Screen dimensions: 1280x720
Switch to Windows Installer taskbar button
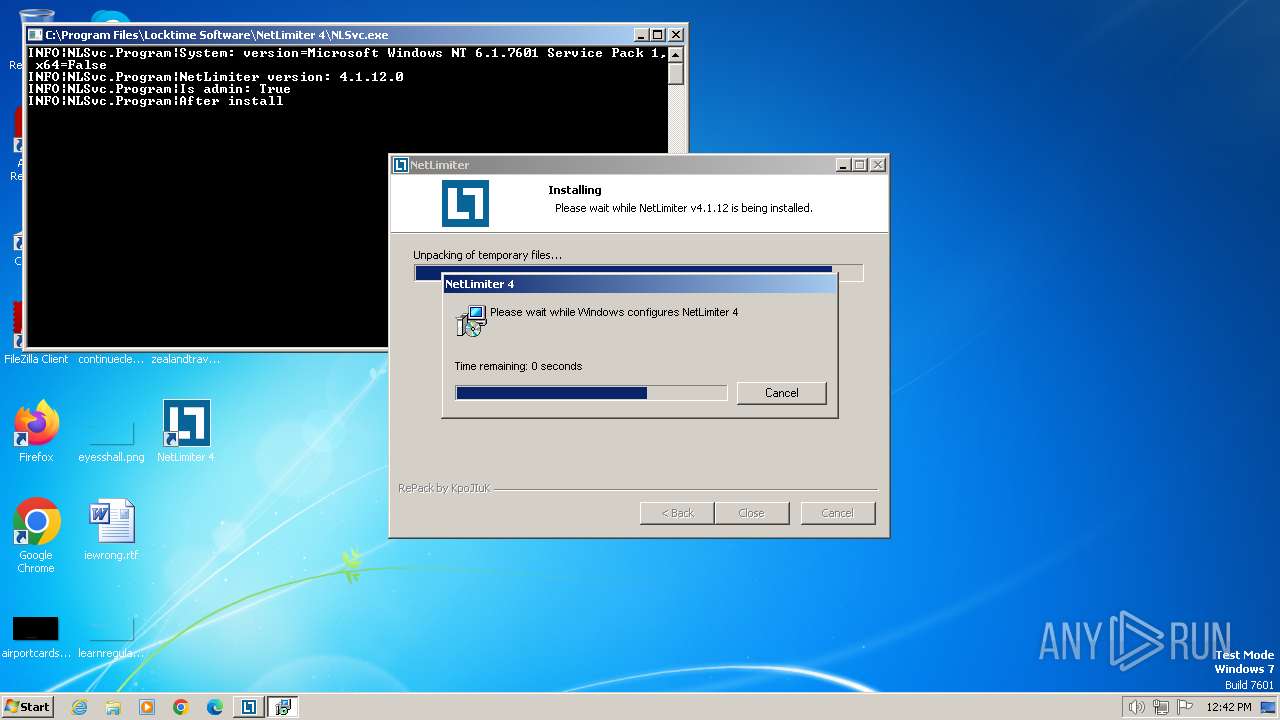coord(283,707)
